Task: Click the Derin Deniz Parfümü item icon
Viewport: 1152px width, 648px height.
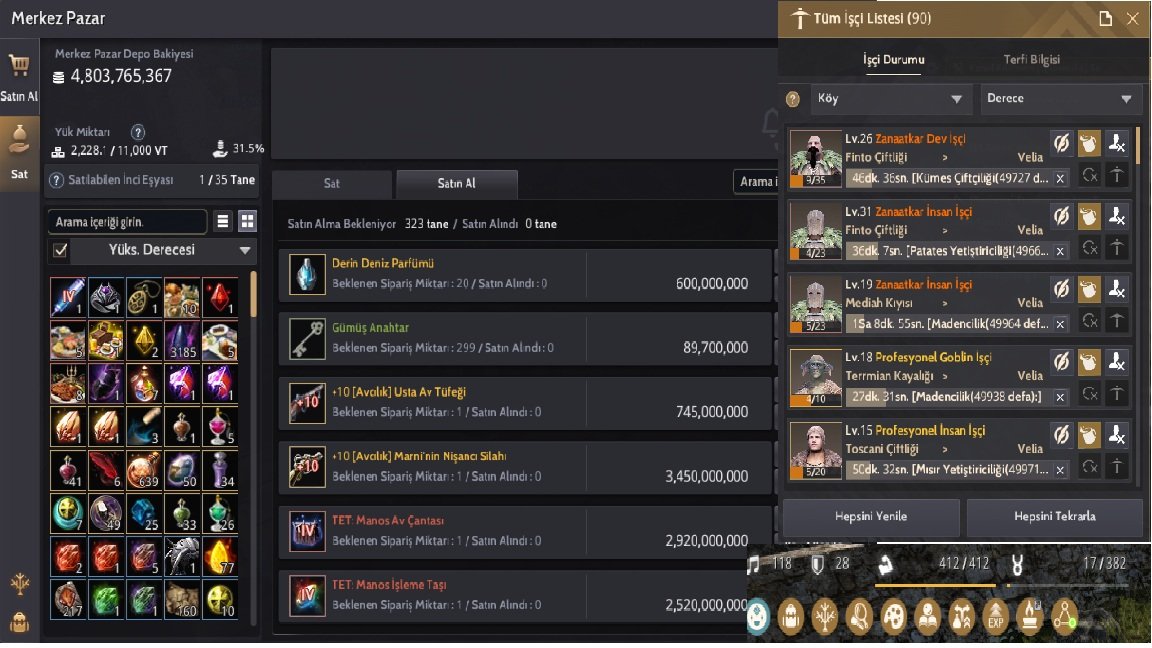Action: pyautogui.click(x=306, y=274)
